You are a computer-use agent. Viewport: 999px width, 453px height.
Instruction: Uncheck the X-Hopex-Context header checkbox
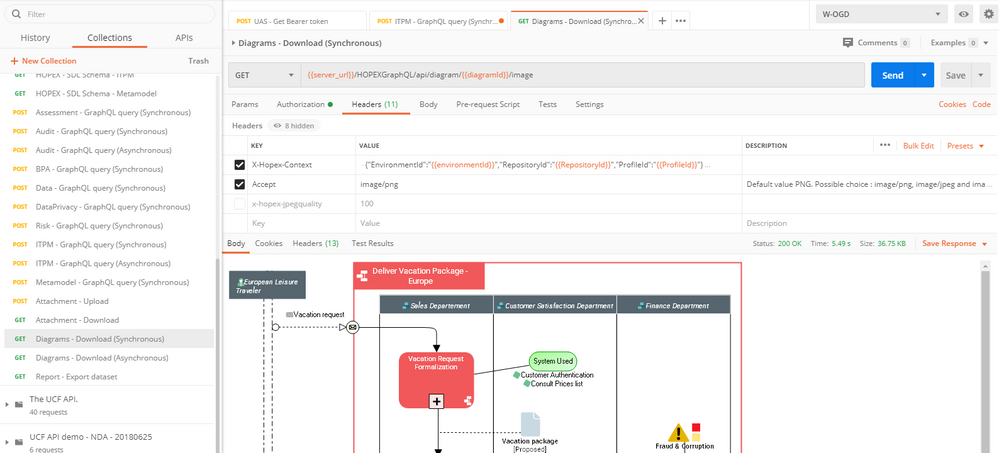click(239, 165)
